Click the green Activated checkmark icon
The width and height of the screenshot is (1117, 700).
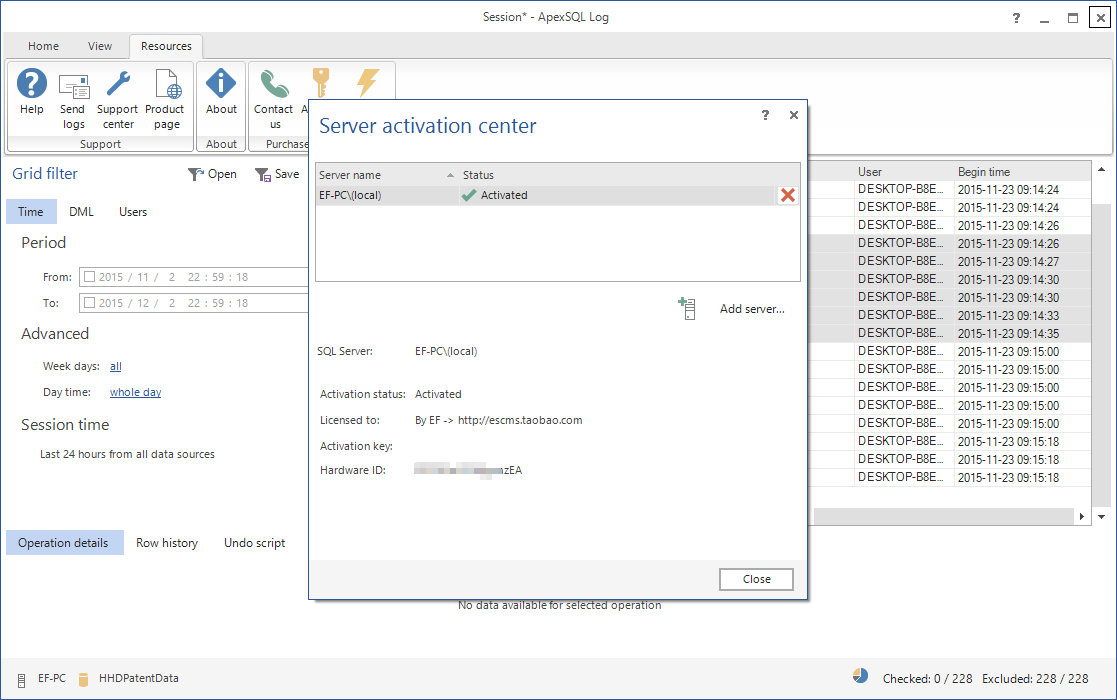(x=469, y=195)
